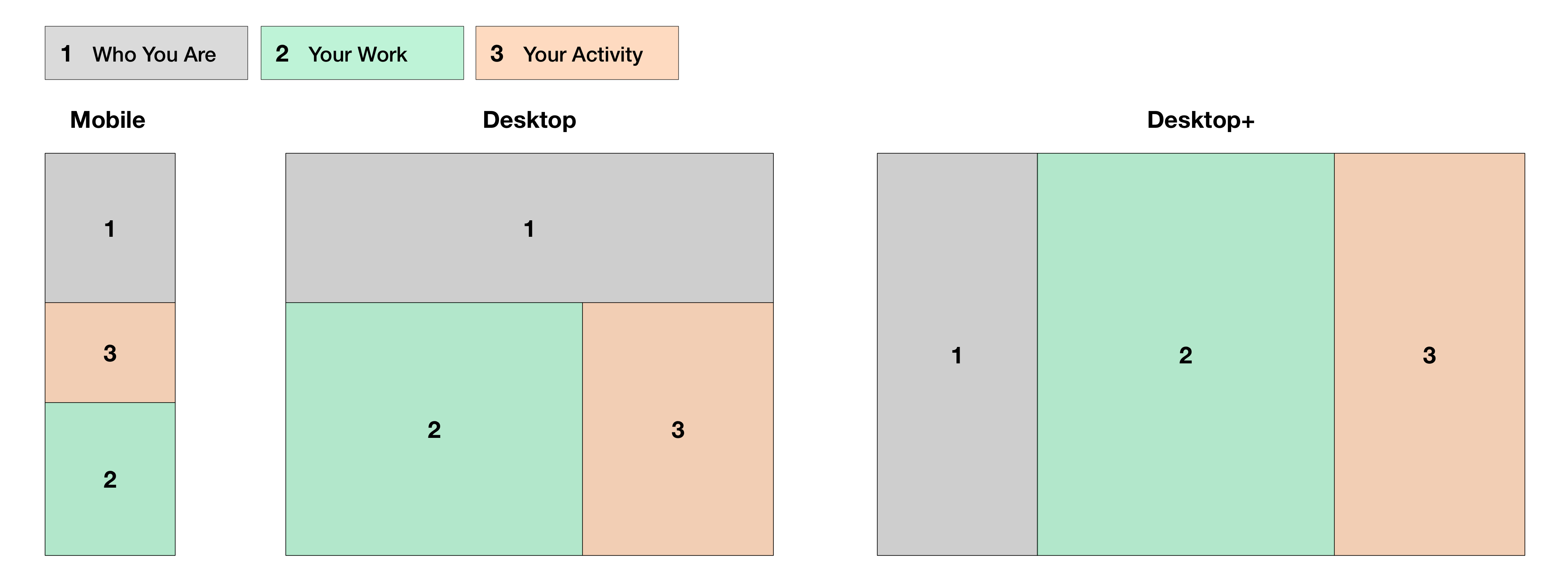Click the 'Your Work' text label
This screenshot has height=588, width=1568.
tap(358, 54)
